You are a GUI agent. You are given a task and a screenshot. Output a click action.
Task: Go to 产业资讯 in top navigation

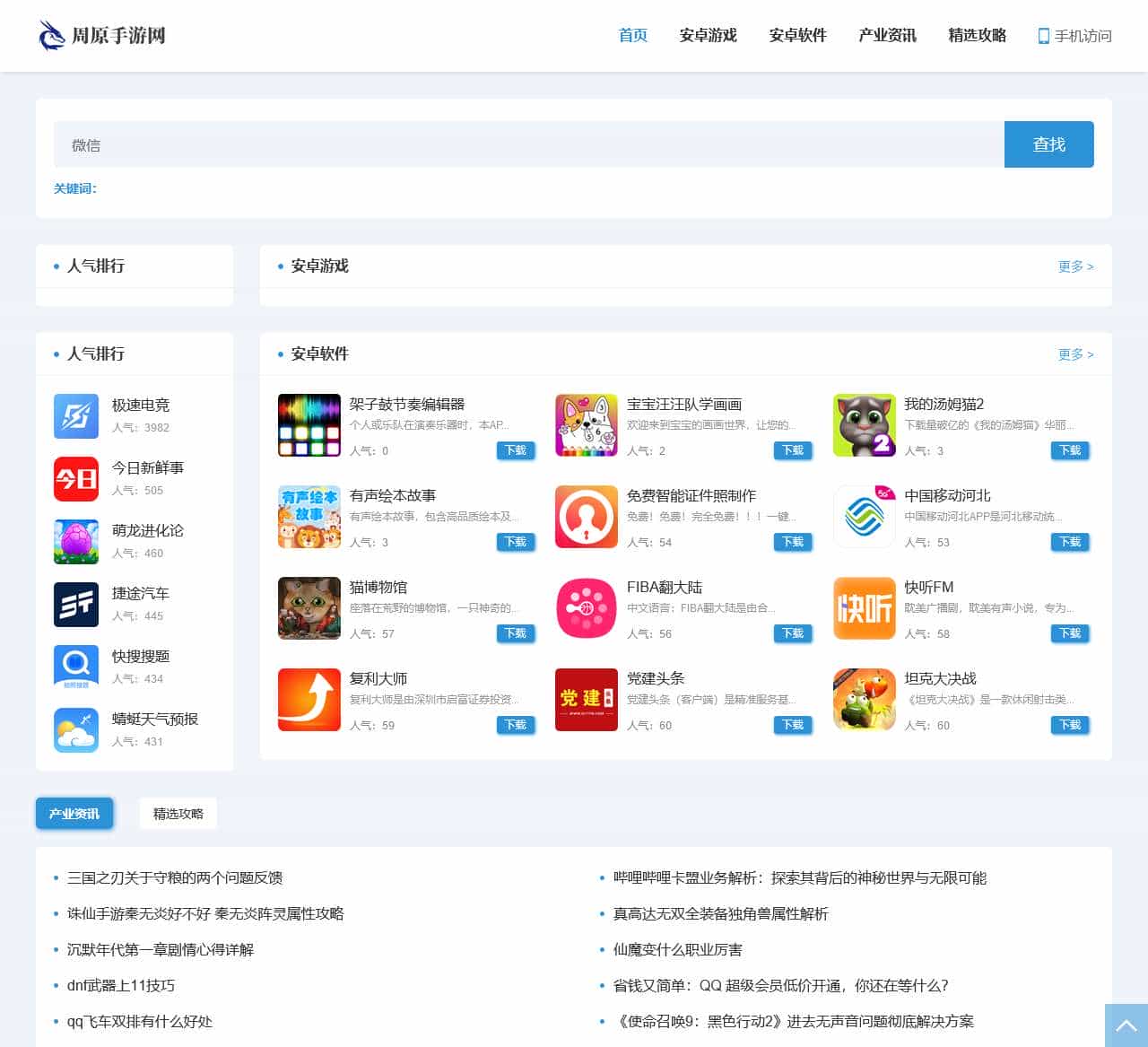point(887,36)
